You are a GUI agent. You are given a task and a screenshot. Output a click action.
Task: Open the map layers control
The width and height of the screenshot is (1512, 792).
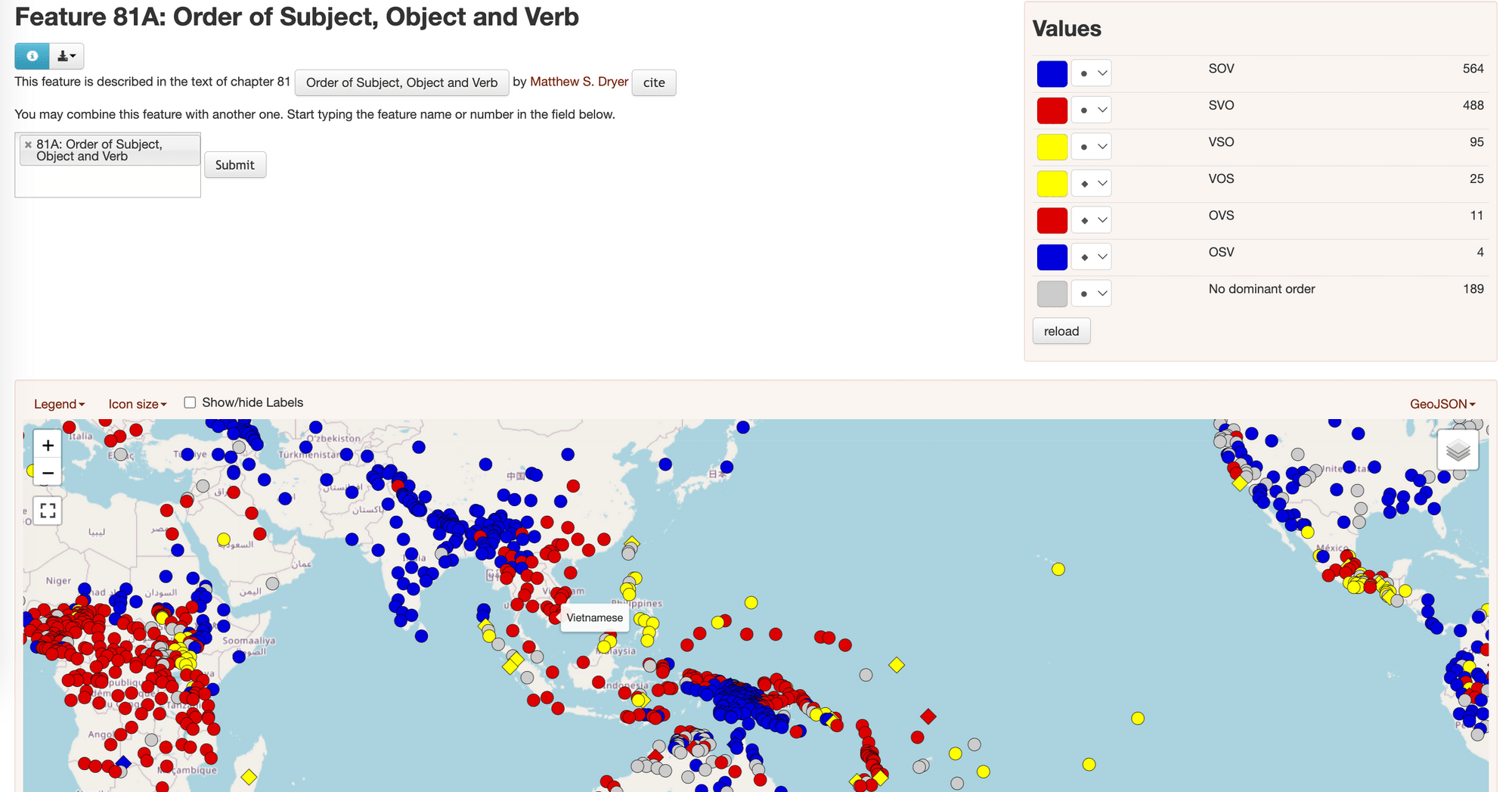[1457, 451]
